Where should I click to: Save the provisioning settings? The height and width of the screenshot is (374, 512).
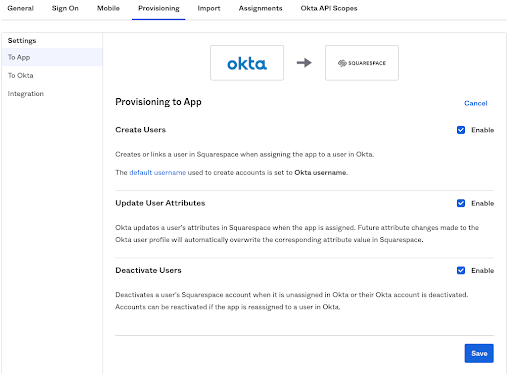coord(479,353)
